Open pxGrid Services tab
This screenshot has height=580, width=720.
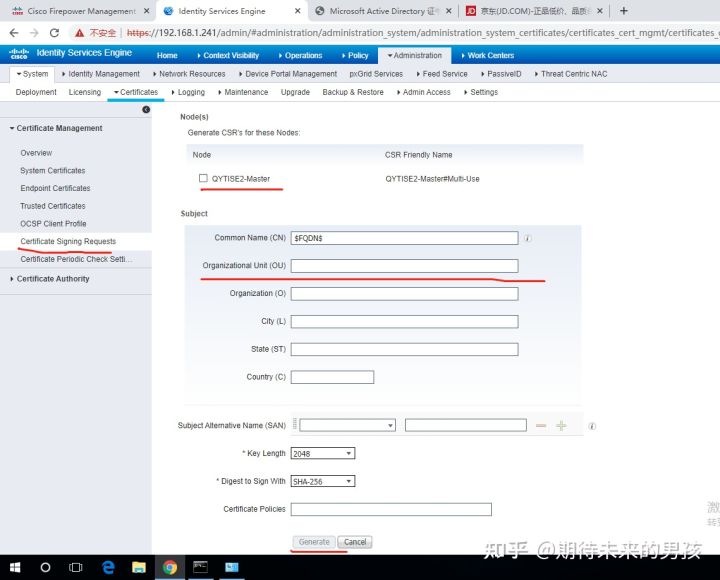(376, 74)
